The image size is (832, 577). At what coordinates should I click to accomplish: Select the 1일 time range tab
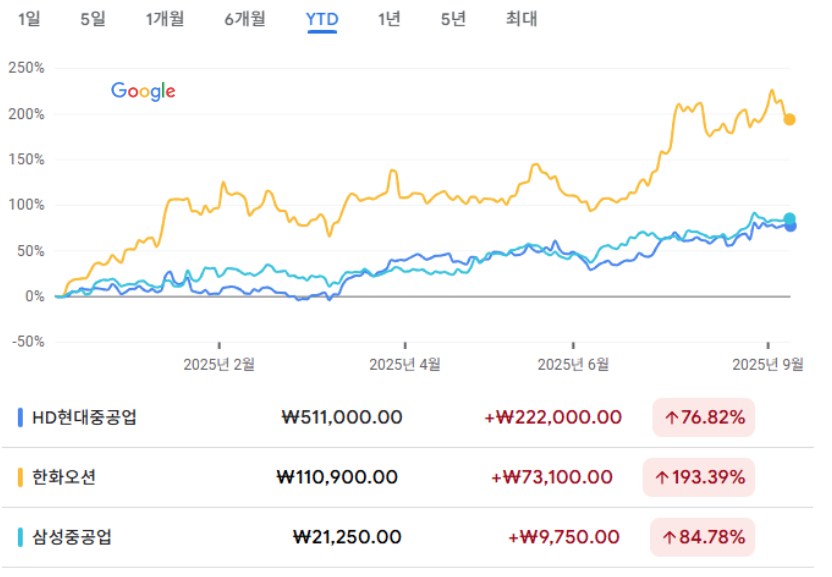[29, 19]
